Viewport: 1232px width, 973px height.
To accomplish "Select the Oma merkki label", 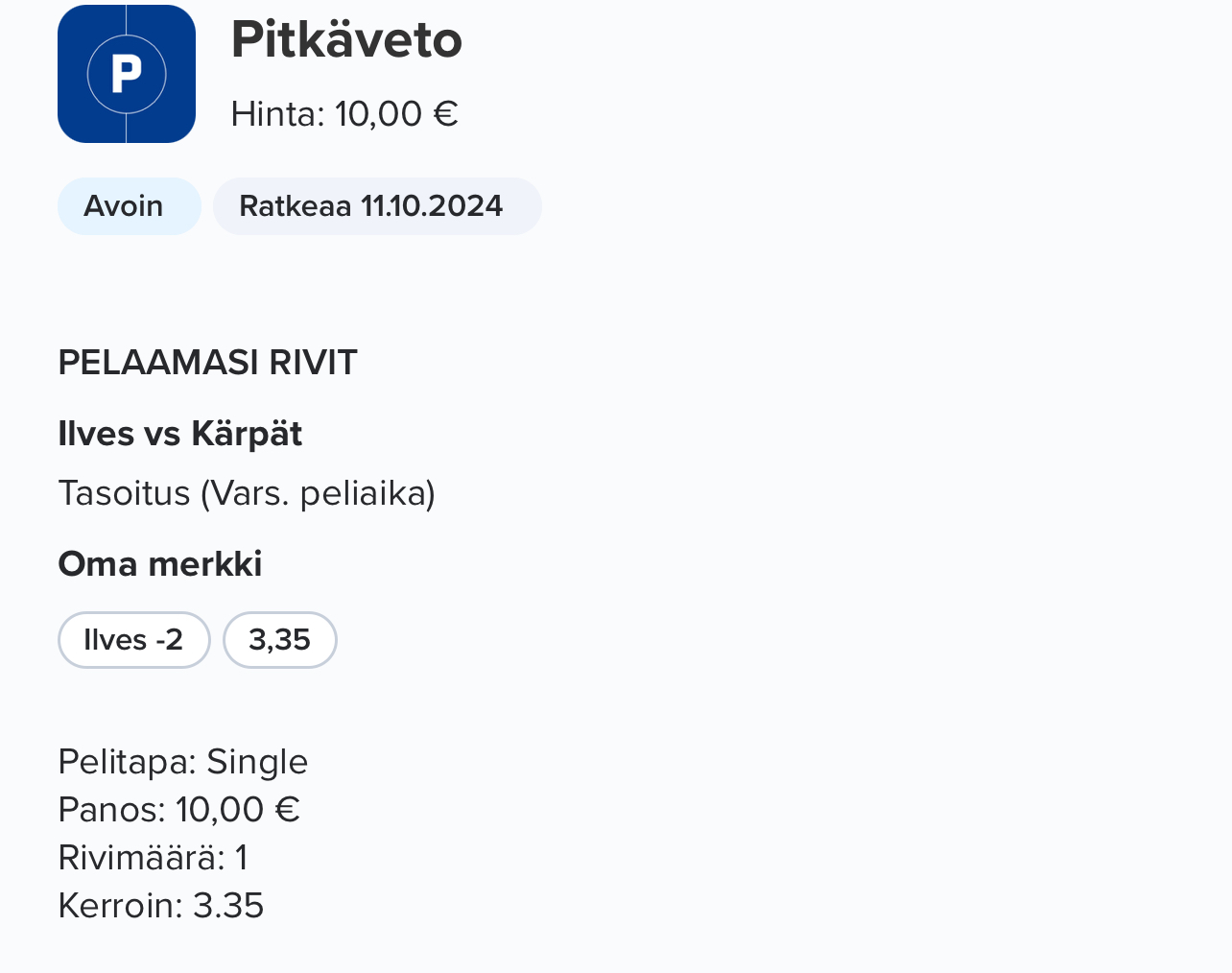I will tap(160, 564).
